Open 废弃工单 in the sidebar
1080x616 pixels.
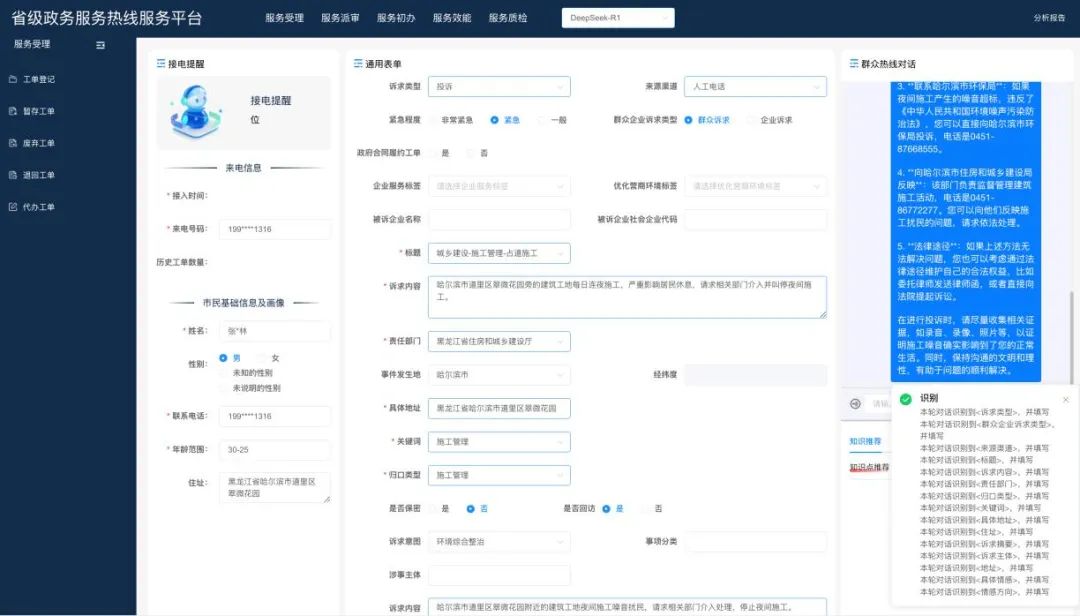pyautogui.click(x=38, y=143)
